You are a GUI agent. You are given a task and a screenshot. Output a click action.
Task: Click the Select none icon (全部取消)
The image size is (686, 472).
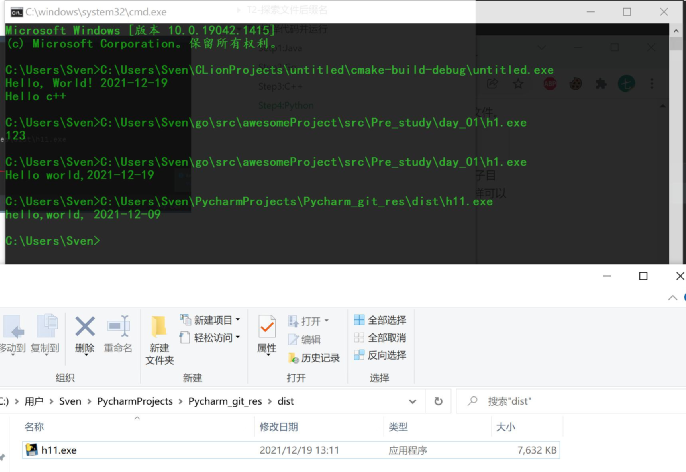(x=359, y=337)
